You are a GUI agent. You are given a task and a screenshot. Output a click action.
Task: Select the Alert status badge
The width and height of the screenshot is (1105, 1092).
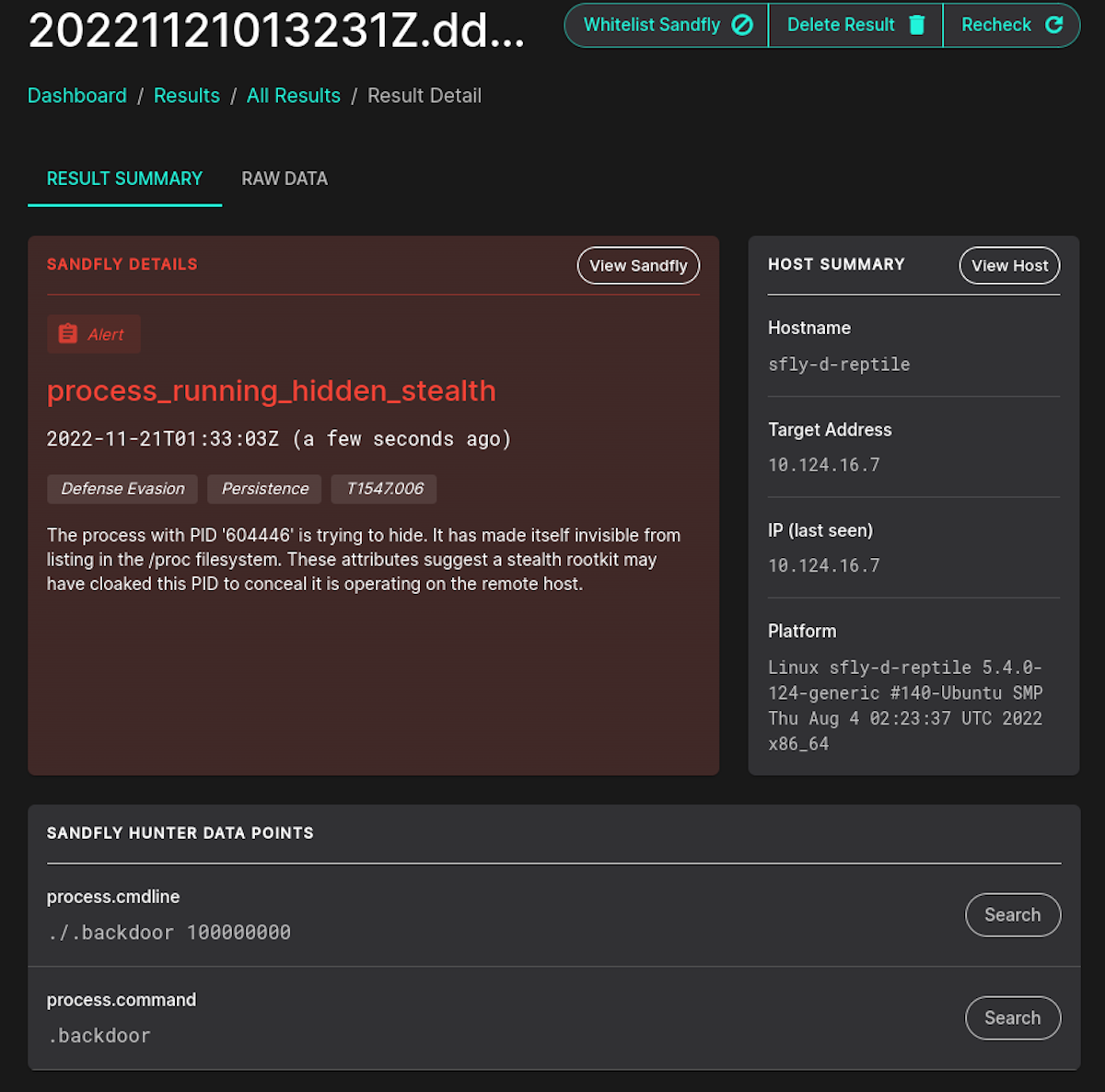point(93,333)
